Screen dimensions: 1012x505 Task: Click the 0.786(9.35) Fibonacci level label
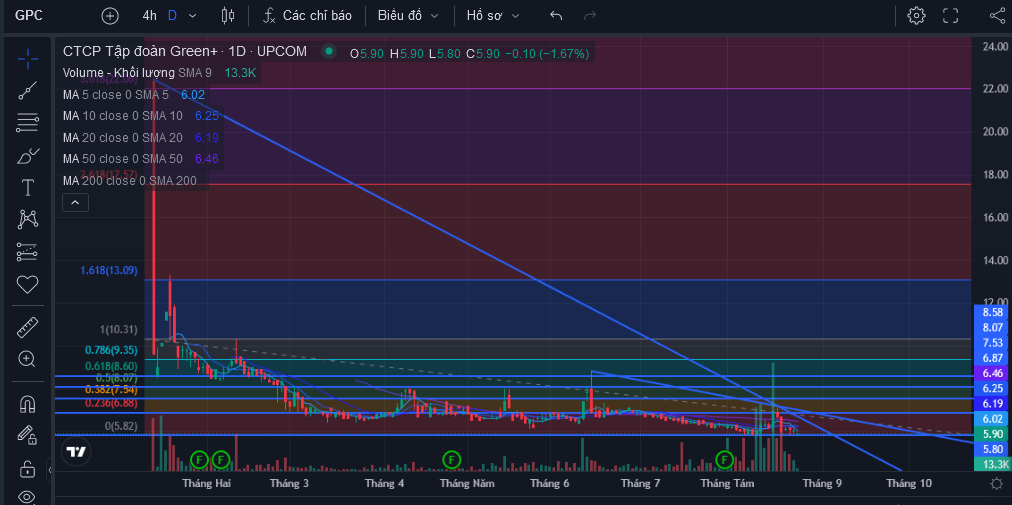112,350
